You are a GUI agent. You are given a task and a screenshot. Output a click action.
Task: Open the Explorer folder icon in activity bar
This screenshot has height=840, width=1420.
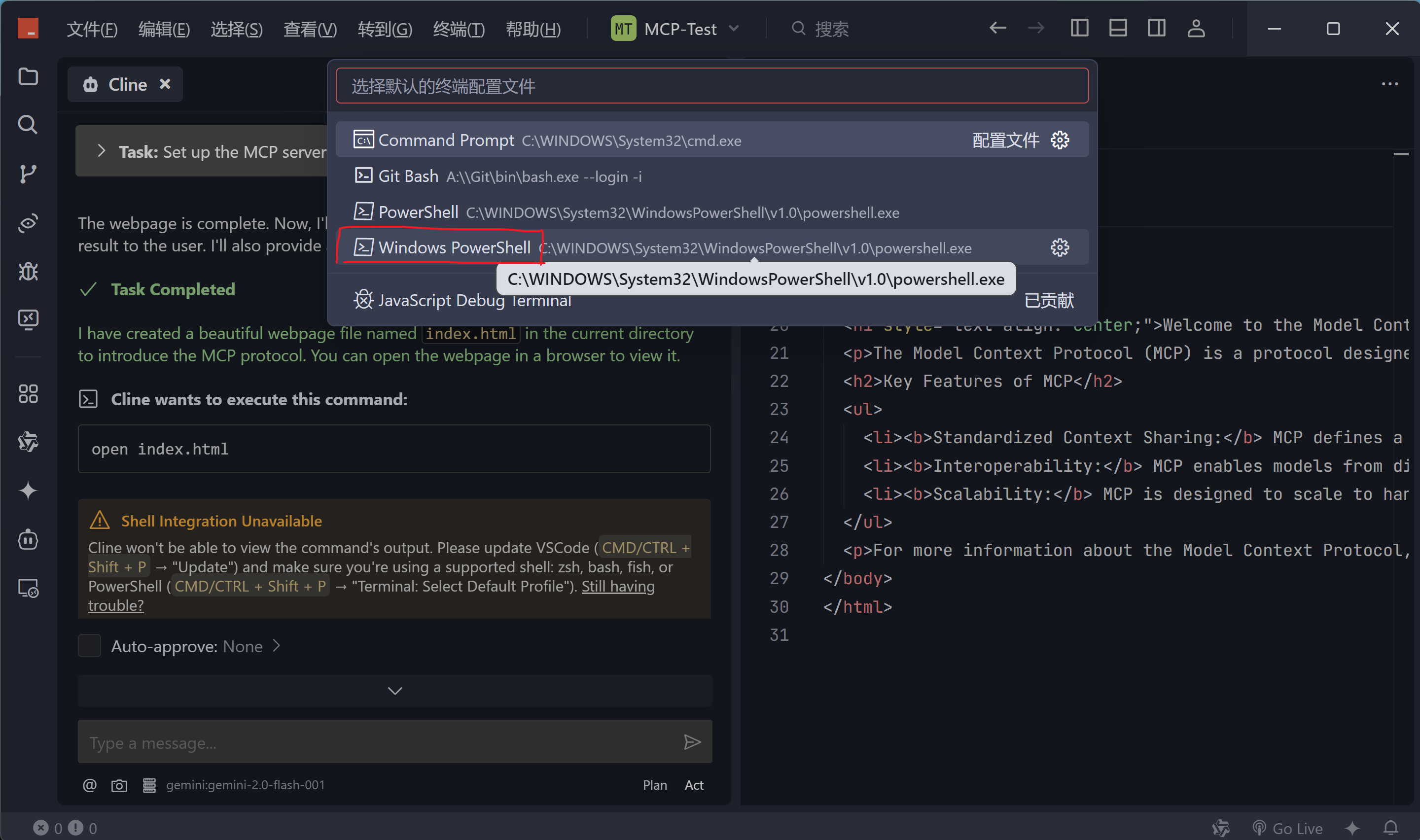click(x=28, y=76)
